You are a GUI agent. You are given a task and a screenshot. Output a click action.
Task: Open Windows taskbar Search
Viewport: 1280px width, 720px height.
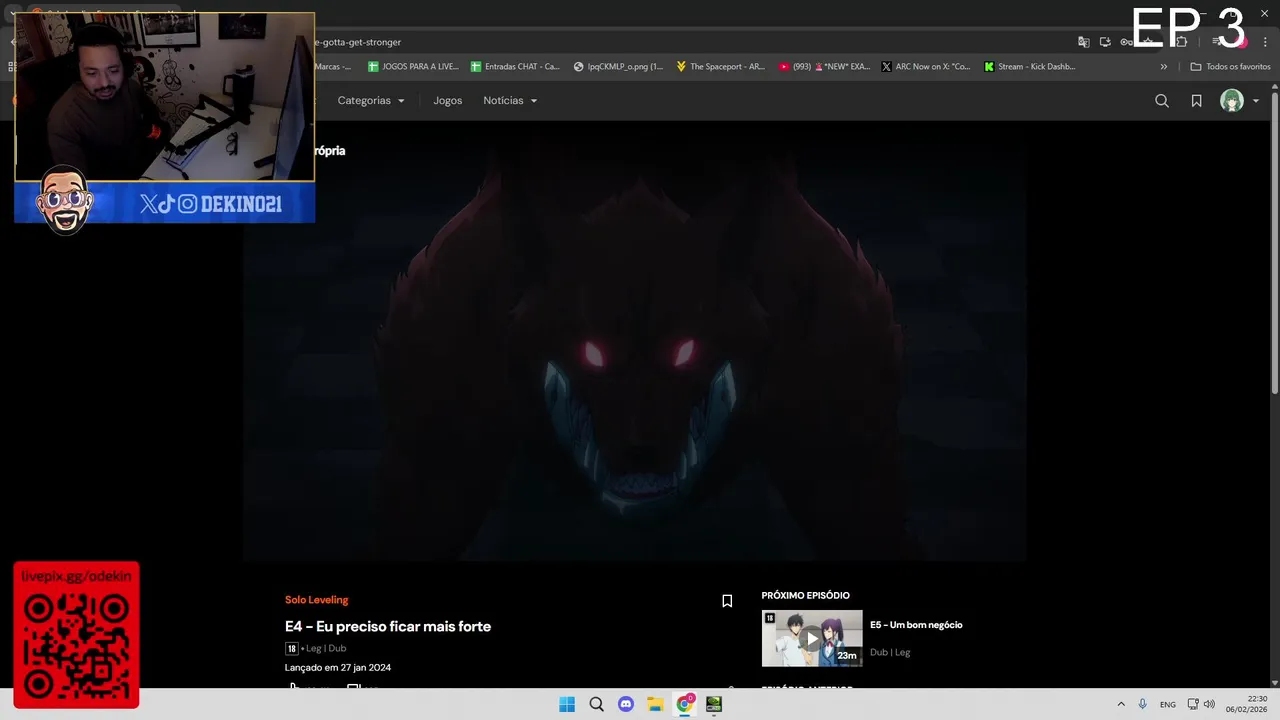click(596, 704)
